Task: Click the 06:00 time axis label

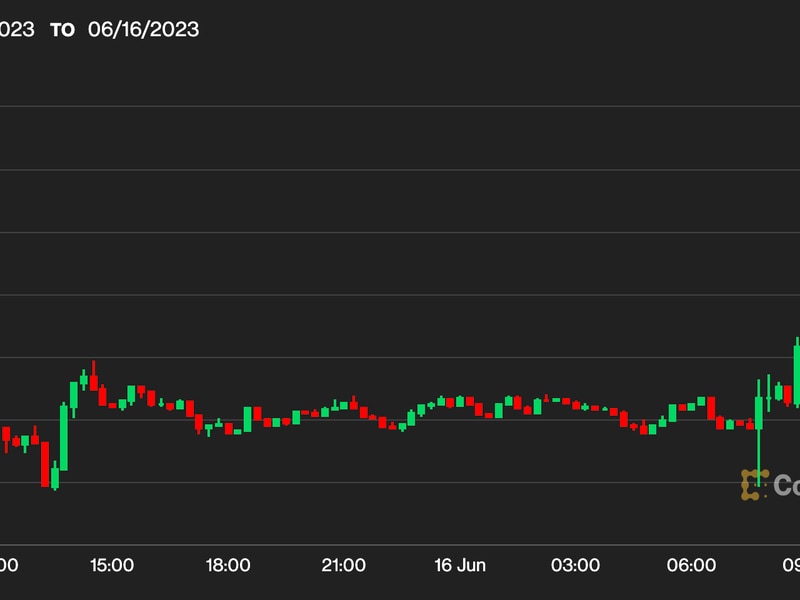Action: coord(691,565)
